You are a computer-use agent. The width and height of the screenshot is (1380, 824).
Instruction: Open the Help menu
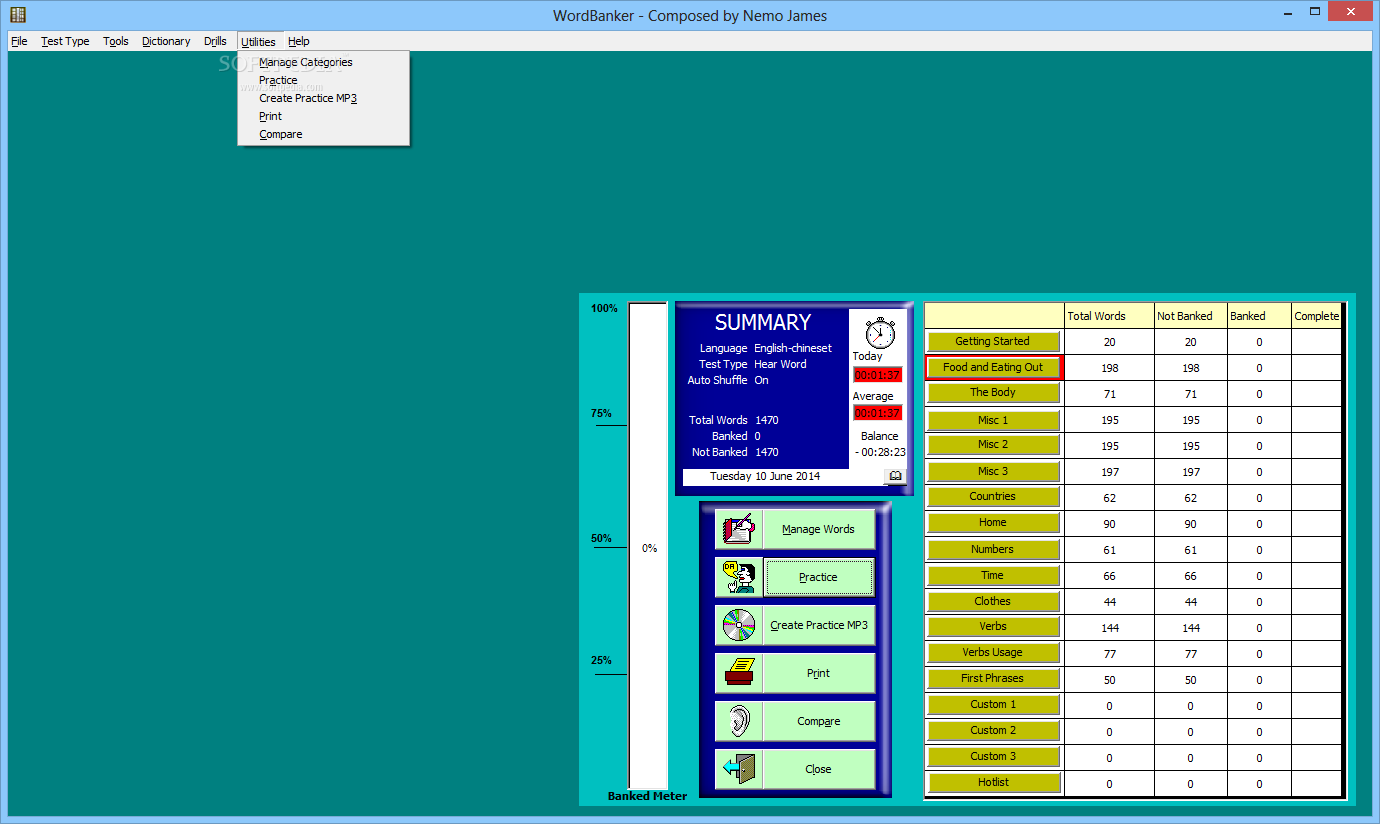click(x=298, y=41)
